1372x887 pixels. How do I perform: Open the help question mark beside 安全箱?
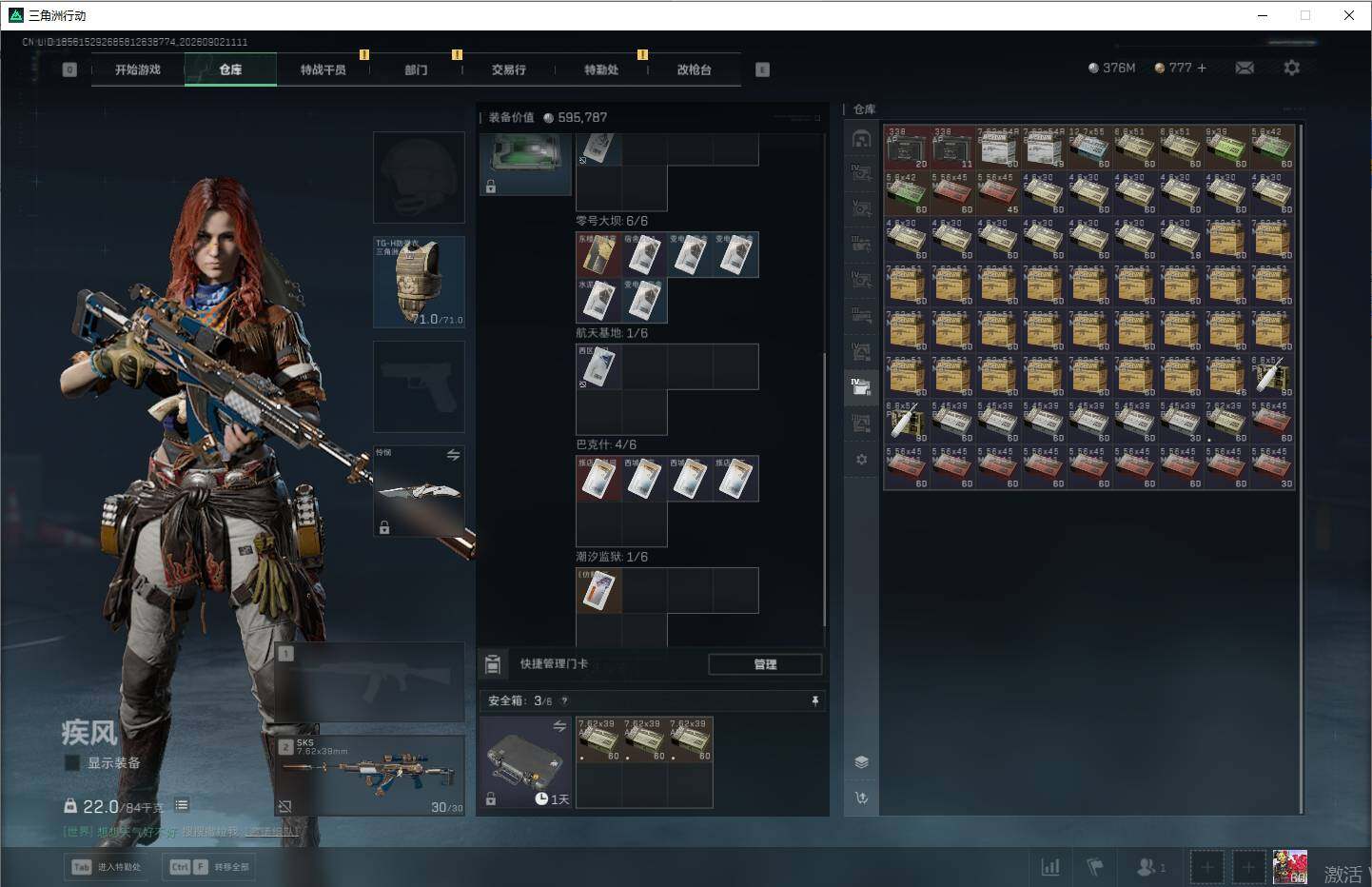(x=564, y=700)
